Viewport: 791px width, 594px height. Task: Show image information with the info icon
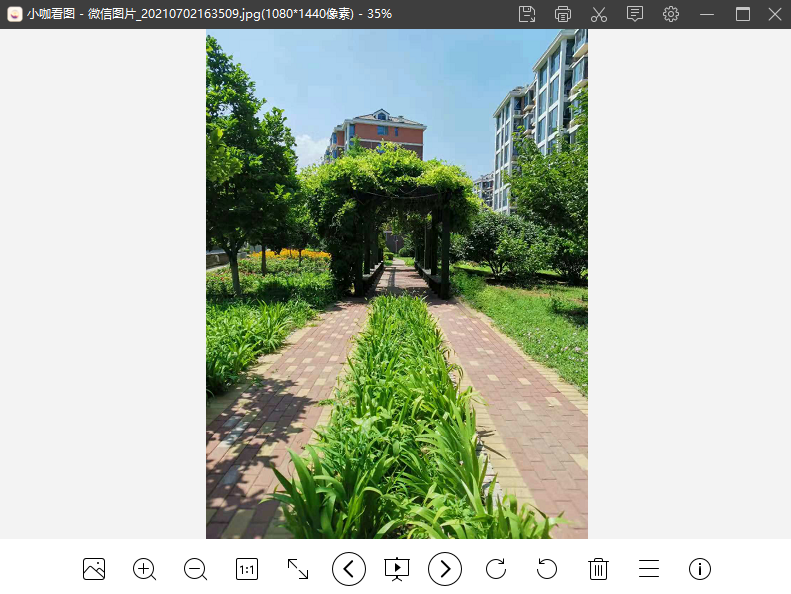click(700, 569)
